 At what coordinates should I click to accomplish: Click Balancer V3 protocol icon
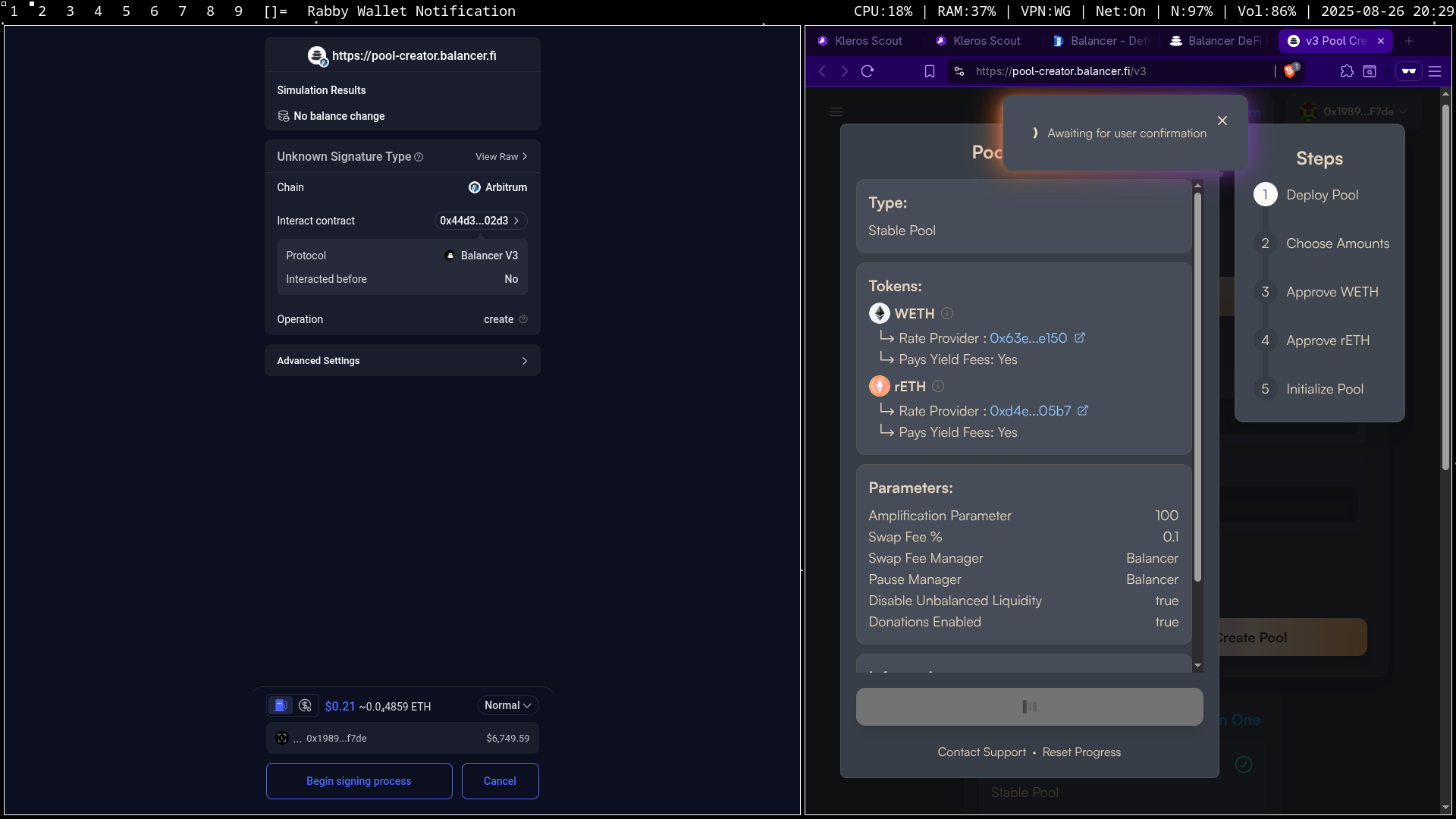tap(450, 256)
